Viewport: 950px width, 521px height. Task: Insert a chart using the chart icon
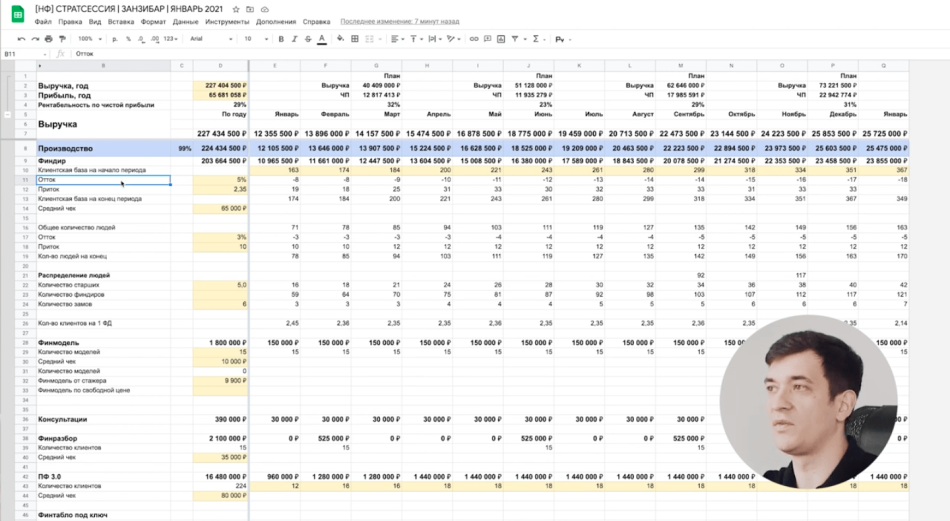[501, 39]
